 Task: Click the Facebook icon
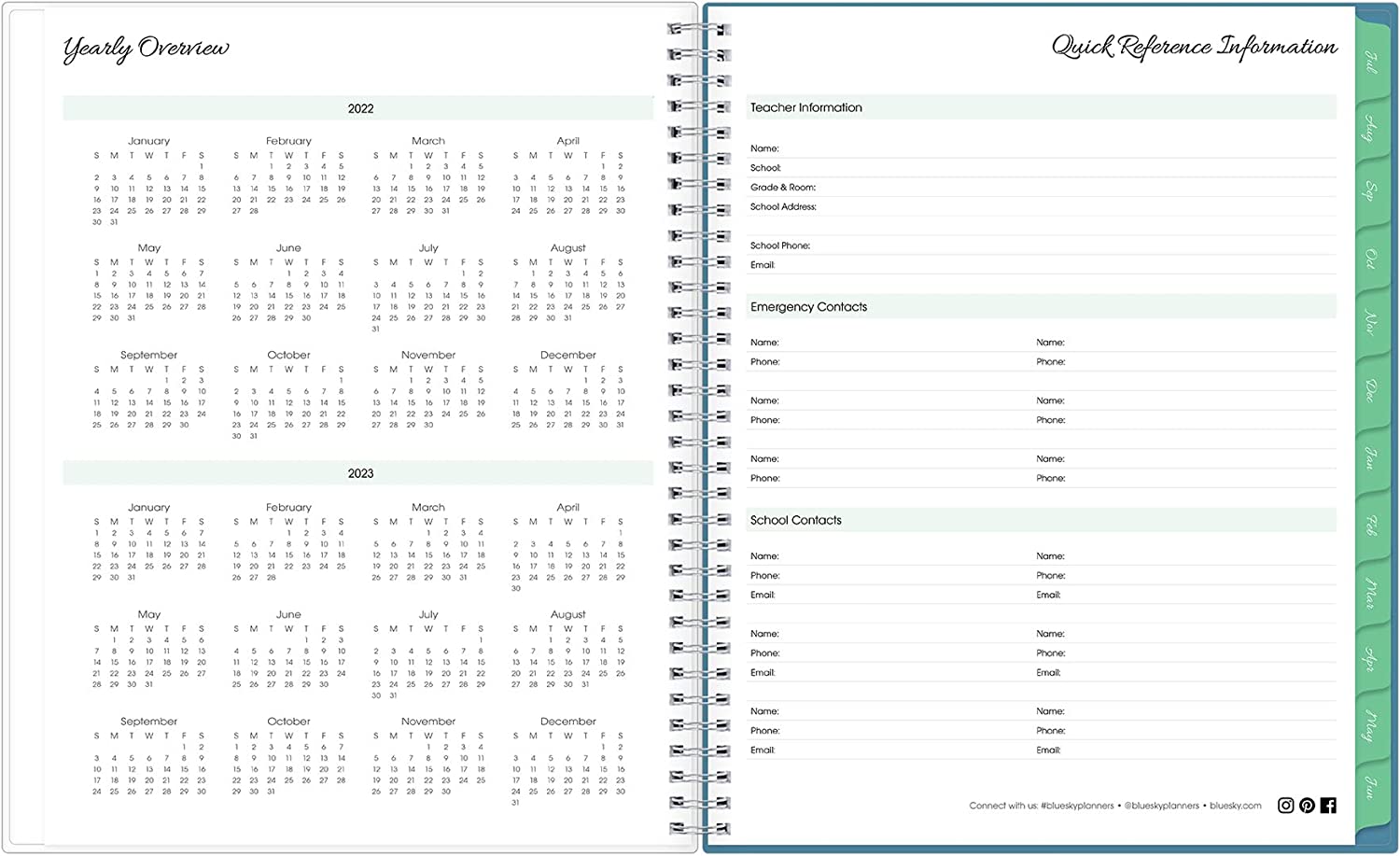click(x=1328, y=805)
